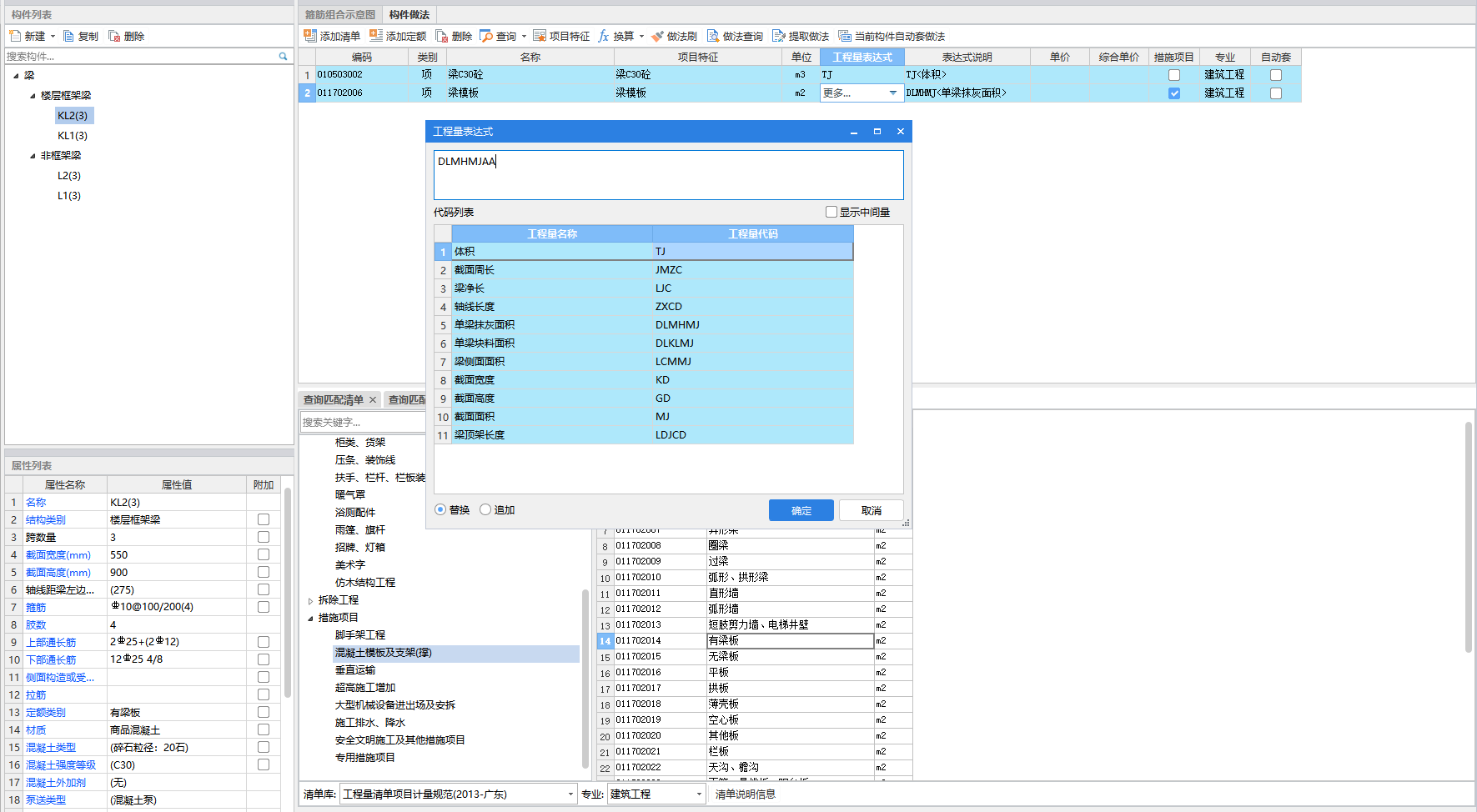Toggle 附加 checkbox for 箍筋 property

264,607
